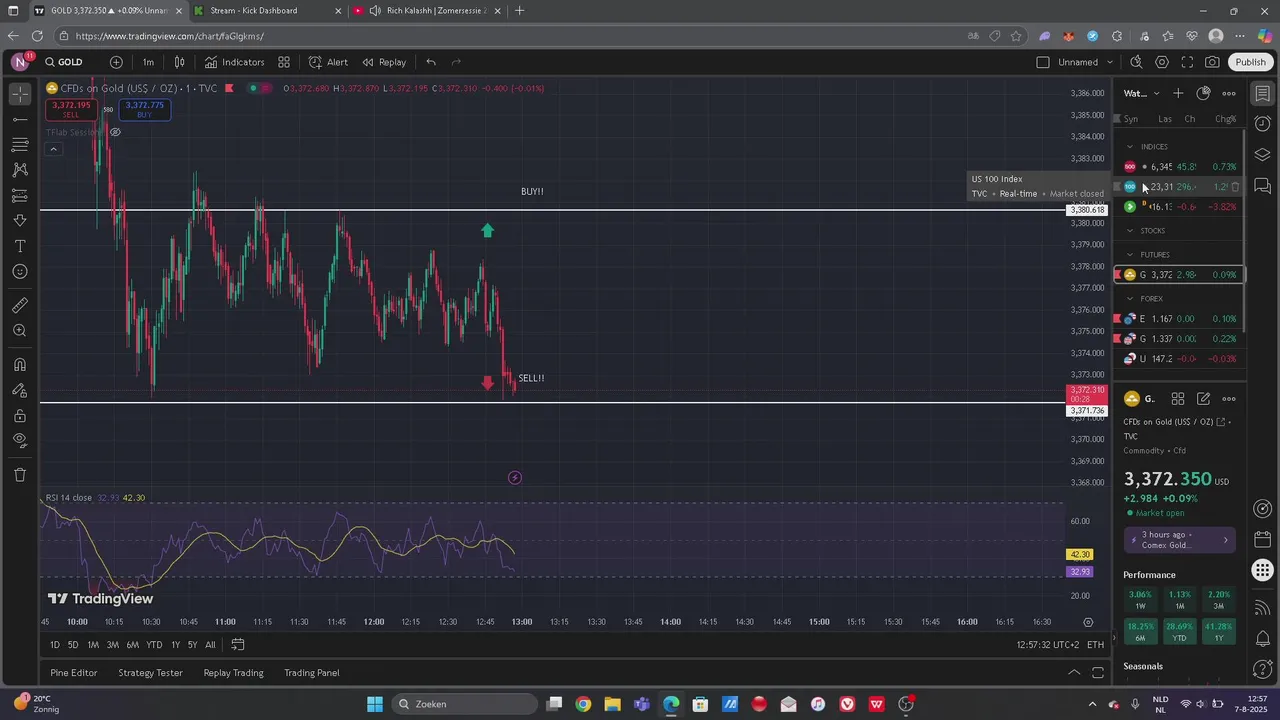Toggle stay in drawing mode
Screen dimensions: 1280x720
tap(20, 390)
